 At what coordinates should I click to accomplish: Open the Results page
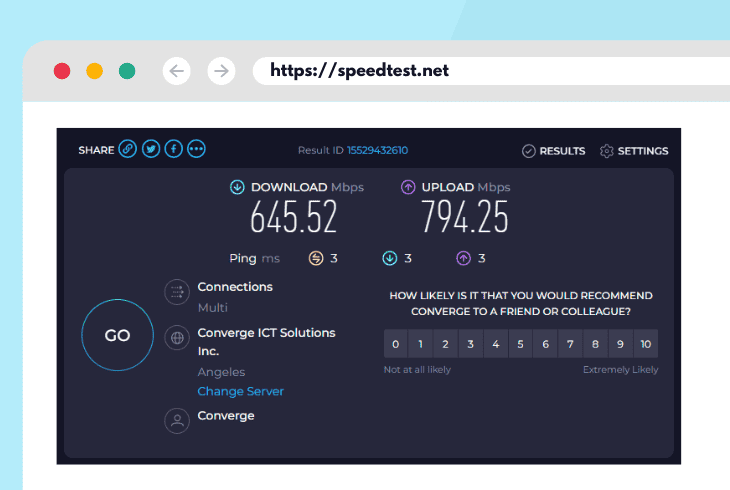554,151
